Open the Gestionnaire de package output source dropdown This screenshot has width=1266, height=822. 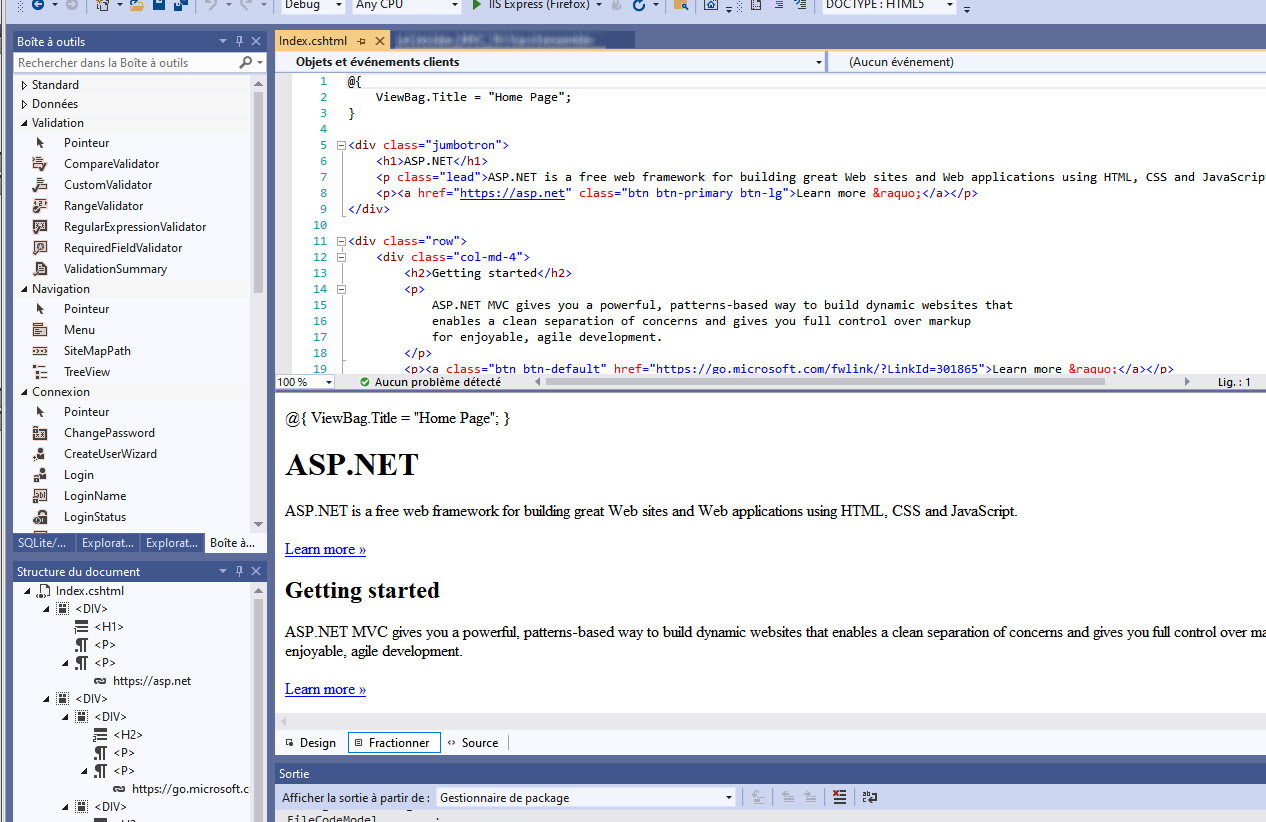[x=728, y=798]
